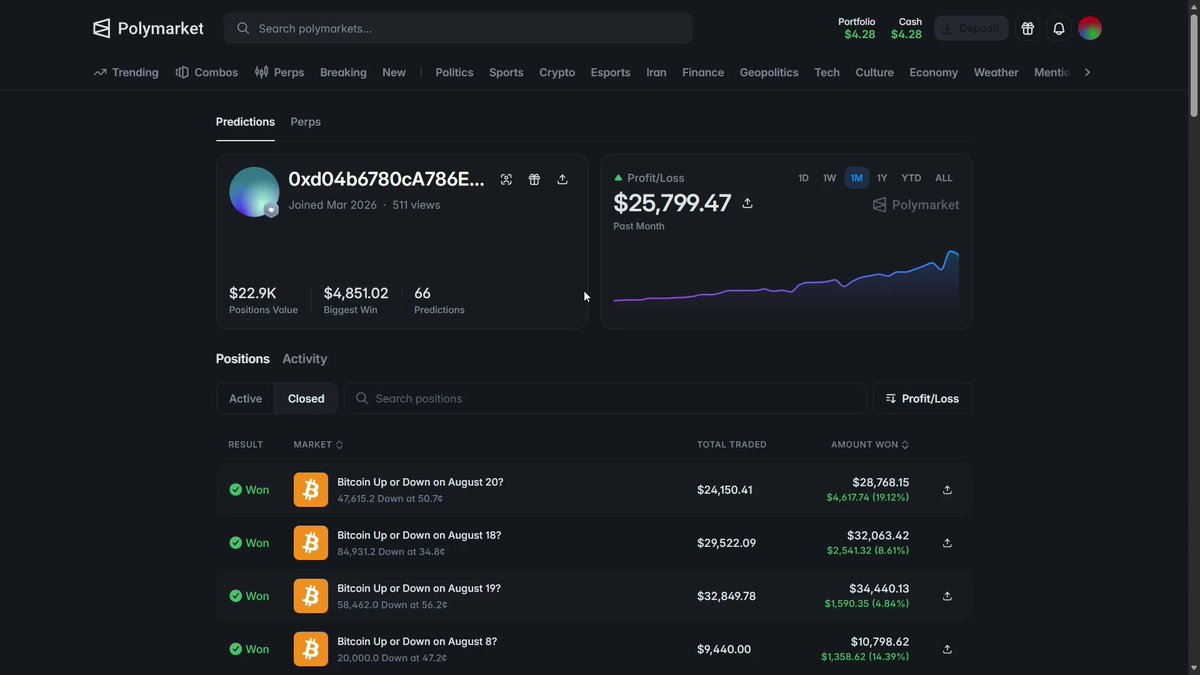Click the Polymarket logo
This screenshot has height=675, width=1200.
(x=148, y=28)
